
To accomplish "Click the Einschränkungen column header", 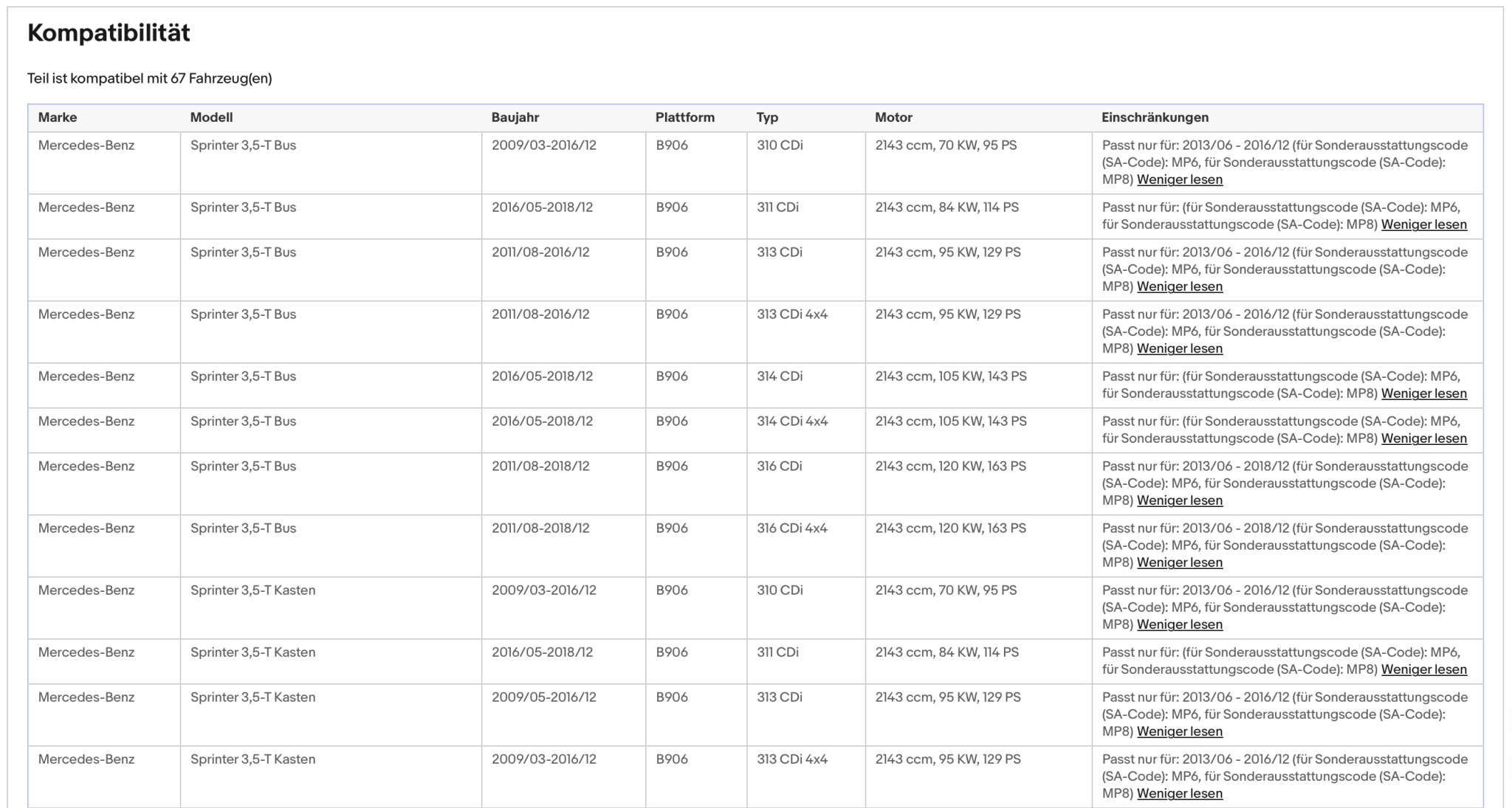I will point(1155,117).
